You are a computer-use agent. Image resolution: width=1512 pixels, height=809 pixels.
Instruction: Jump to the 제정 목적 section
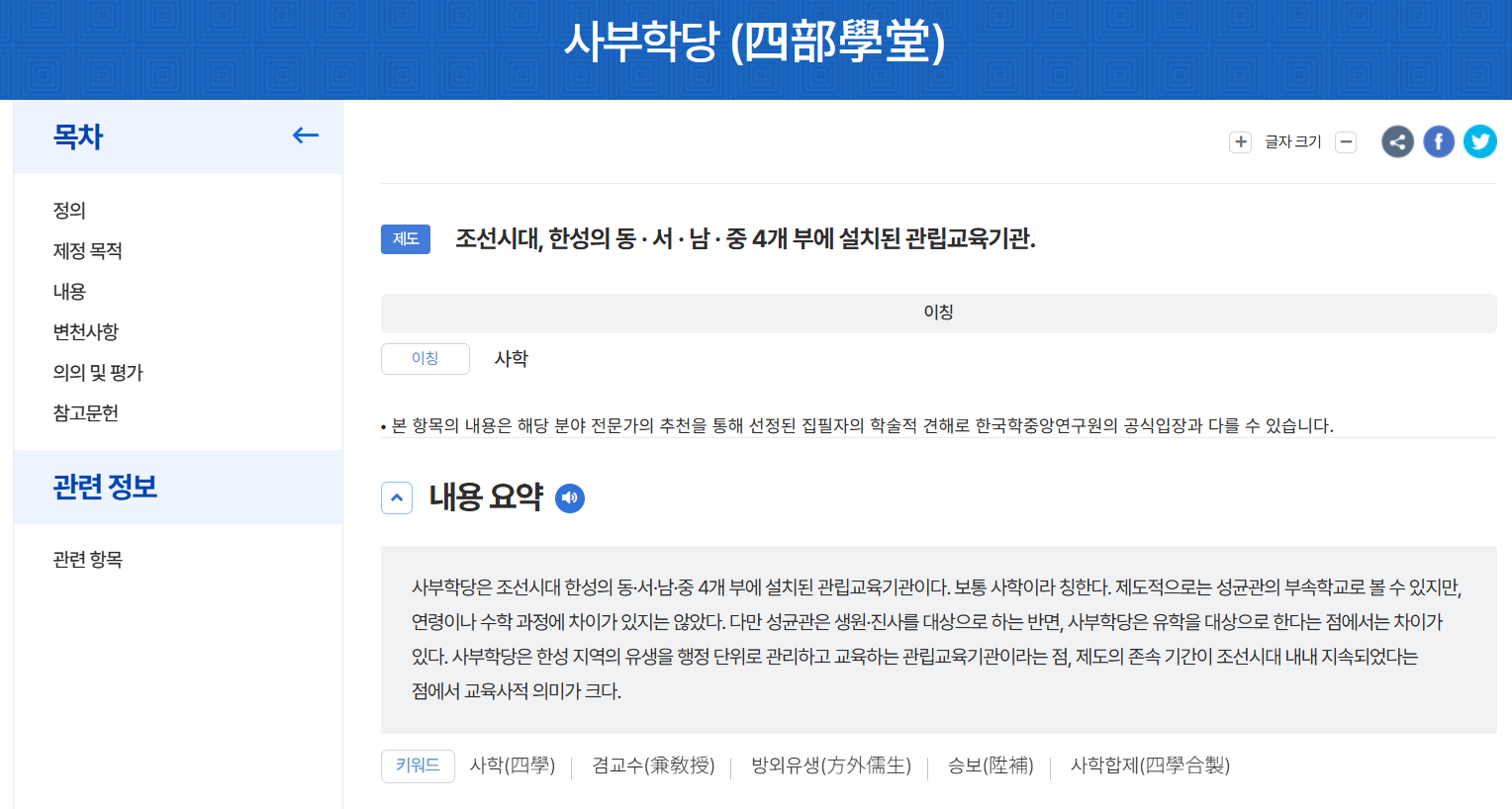click(x=87, y=250)
